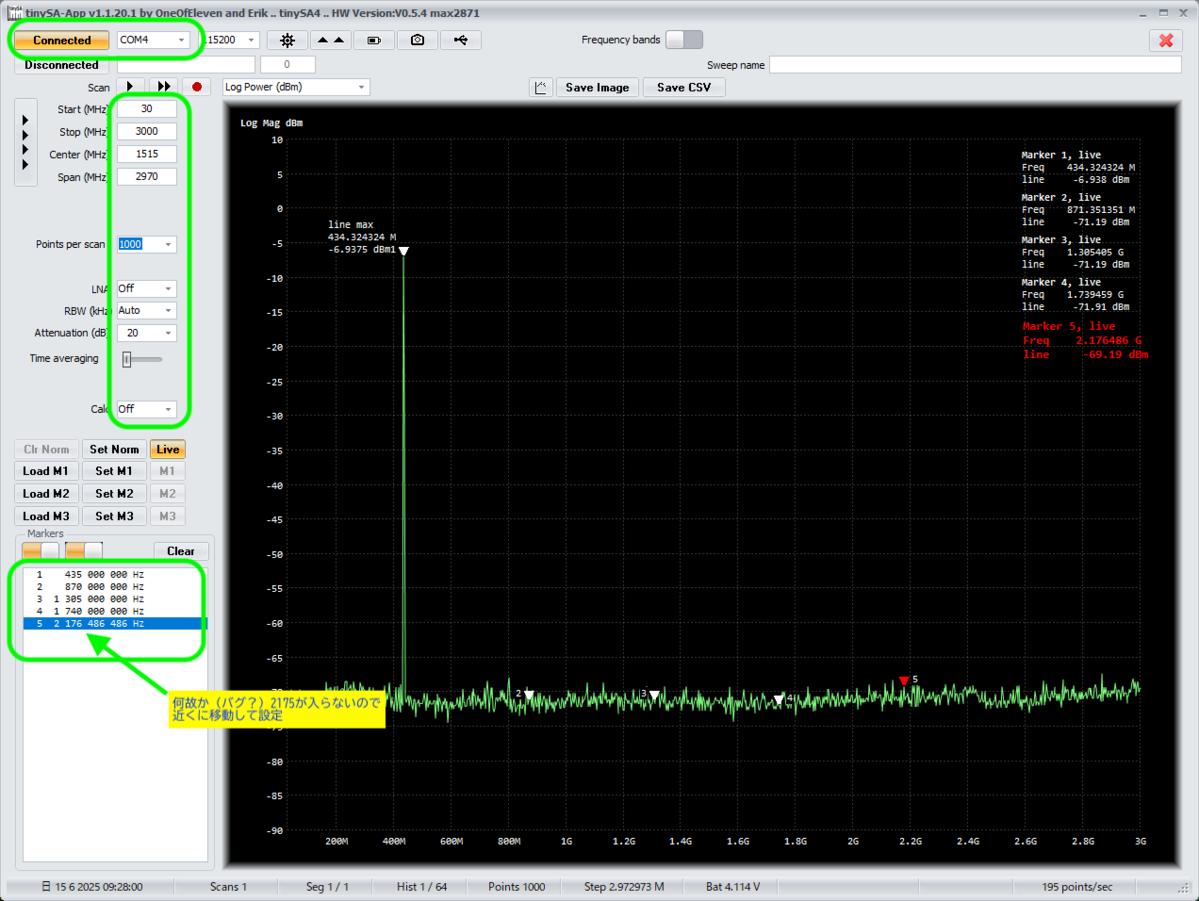Image resolution: width=1199 pixels, height=901 pixels.
Task: Toggle the first Markers switch
Action: pos(41,551)
